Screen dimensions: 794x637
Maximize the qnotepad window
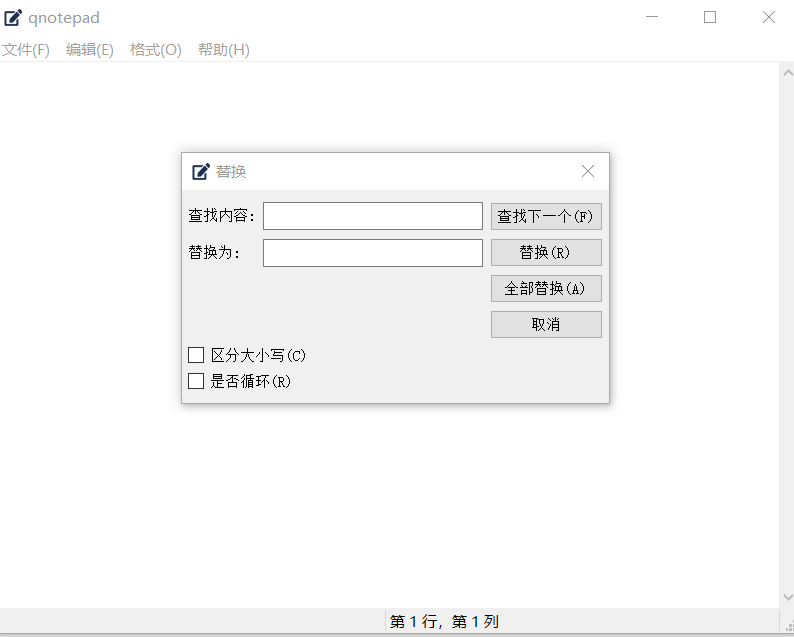[x=710, y=17]
